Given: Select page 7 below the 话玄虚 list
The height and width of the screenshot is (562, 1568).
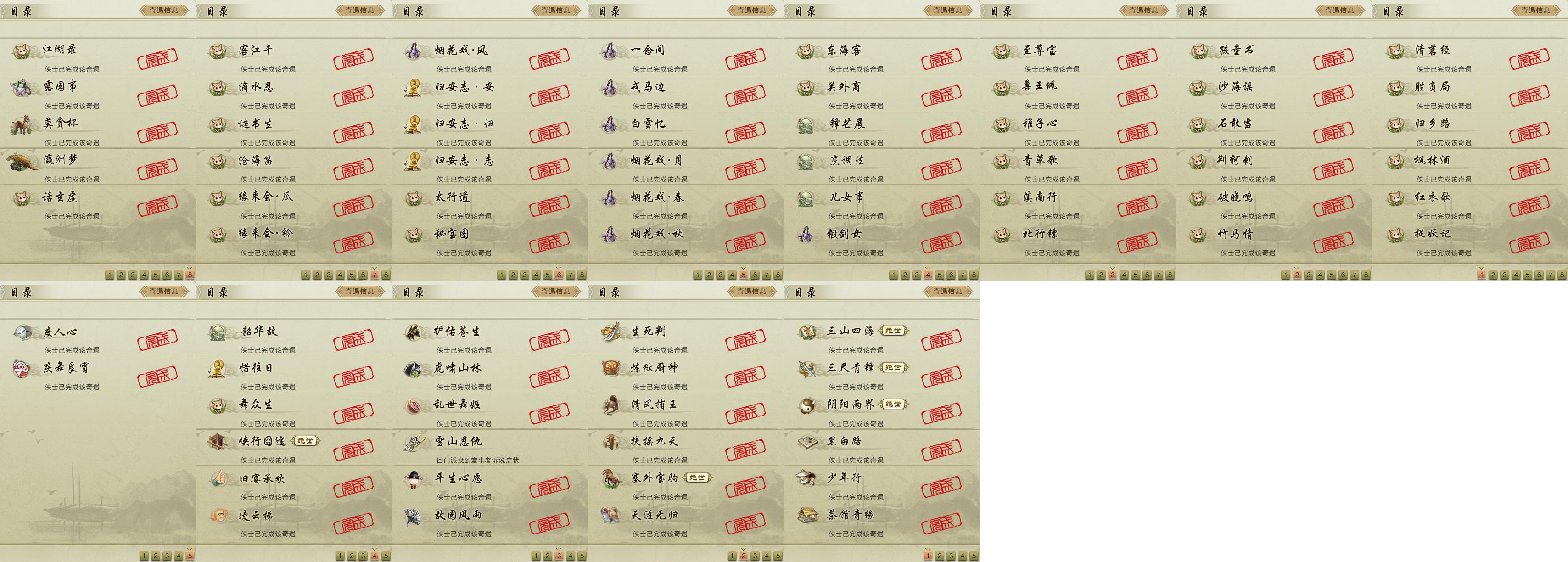Looking at the screenshot, I should [179, 275].
